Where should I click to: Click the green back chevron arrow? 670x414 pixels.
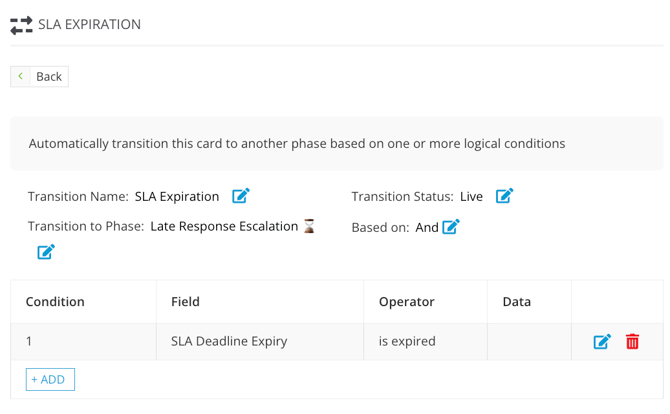21,76
